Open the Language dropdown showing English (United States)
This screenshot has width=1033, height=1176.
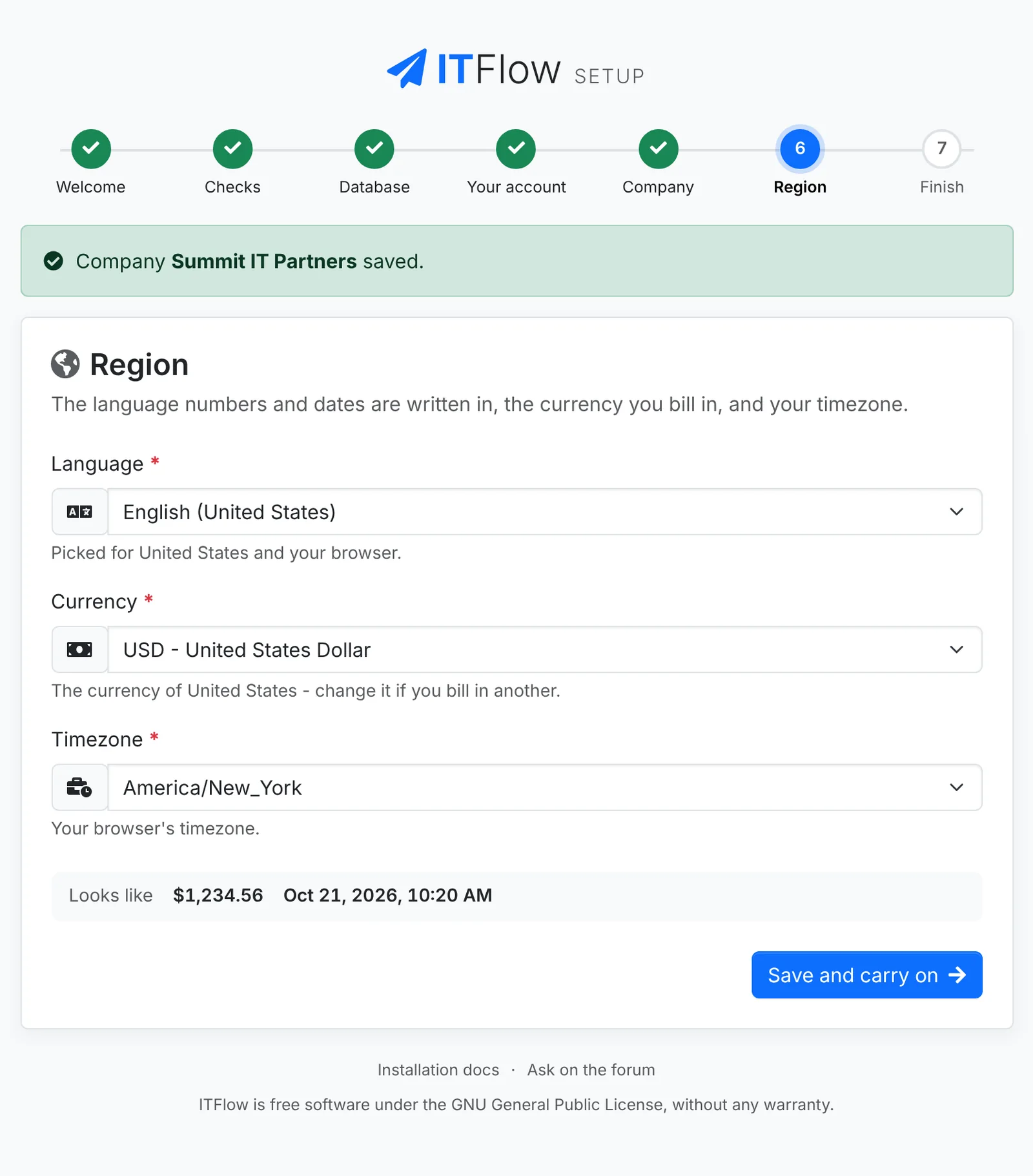tap(545, 511)
